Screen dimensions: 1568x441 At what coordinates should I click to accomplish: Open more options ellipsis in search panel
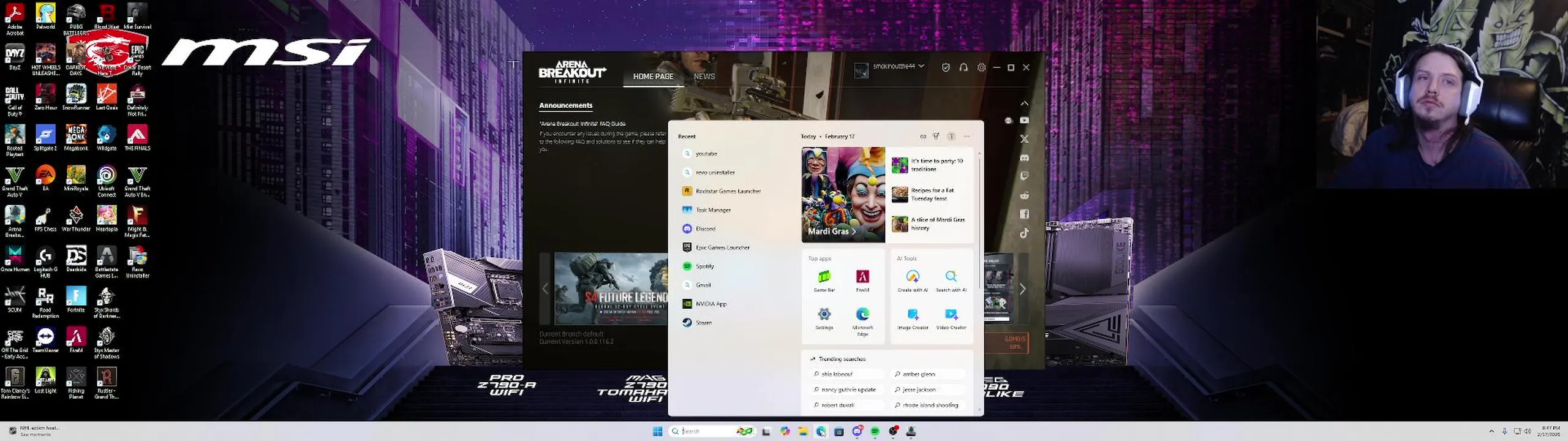[967, 137]
